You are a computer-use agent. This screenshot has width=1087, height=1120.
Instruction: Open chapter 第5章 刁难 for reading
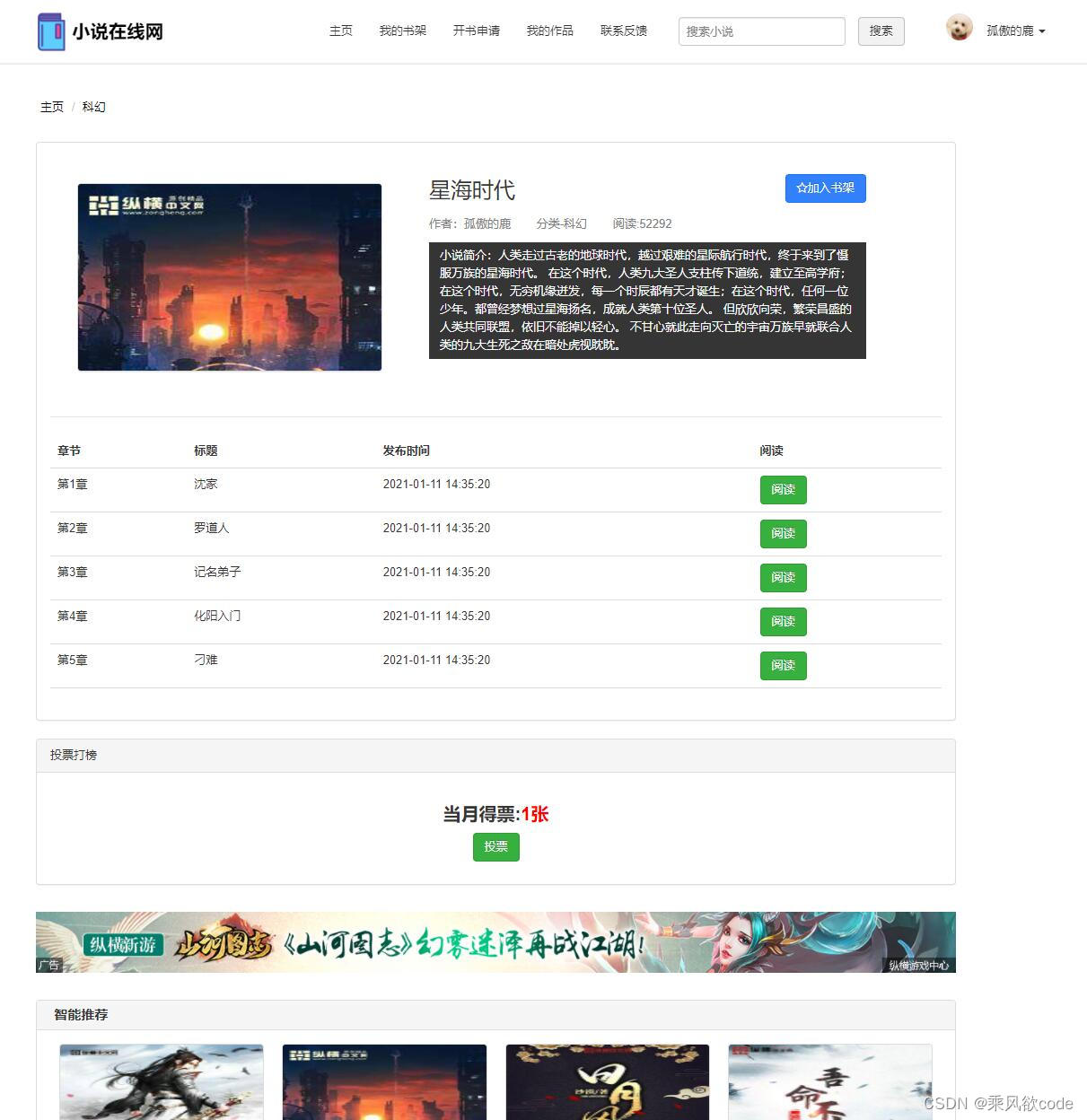click(x=783, y=665)
